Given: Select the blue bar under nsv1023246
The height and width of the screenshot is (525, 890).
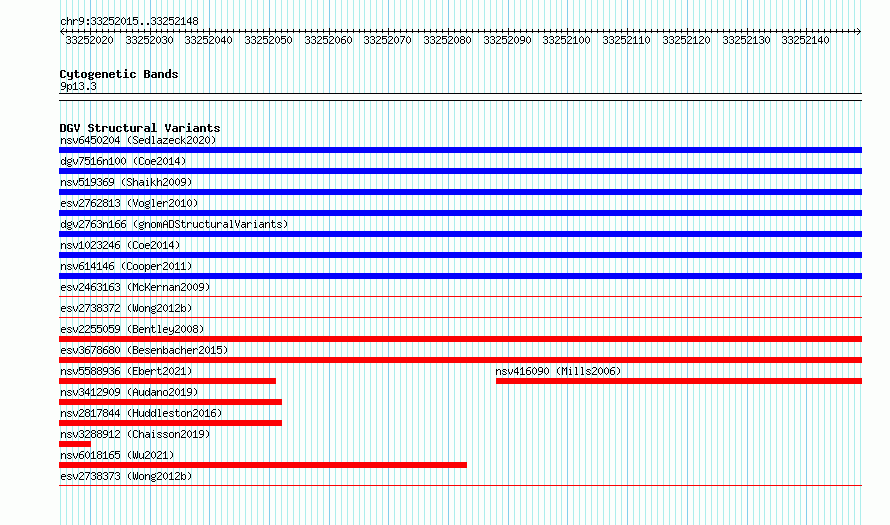Looking at the screenshot, I should coord(460,255).
